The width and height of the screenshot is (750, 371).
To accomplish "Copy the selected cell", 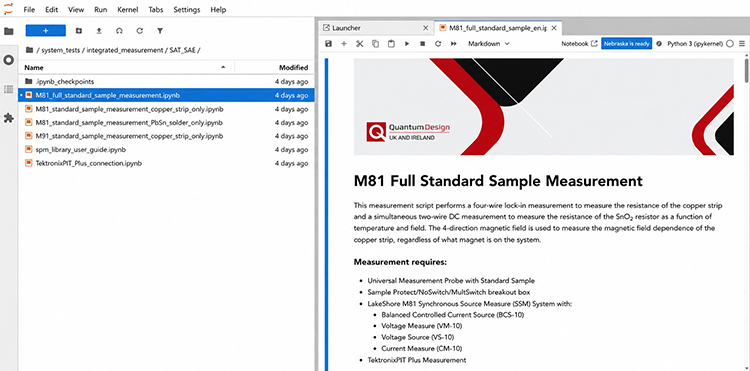I will click(375, 44).
